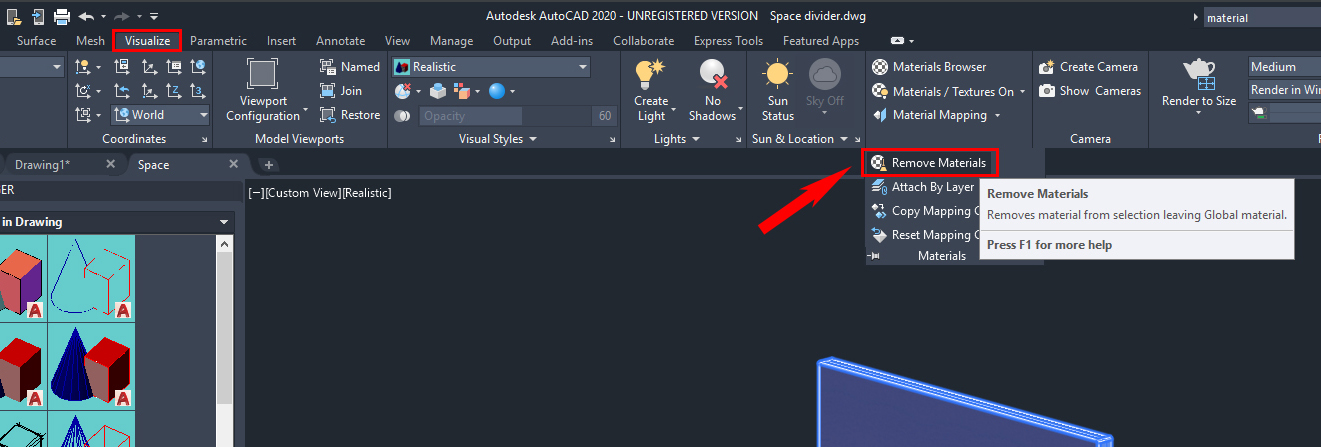Expand the Sun & Location panel title
1321x447 pixels.
799,139
